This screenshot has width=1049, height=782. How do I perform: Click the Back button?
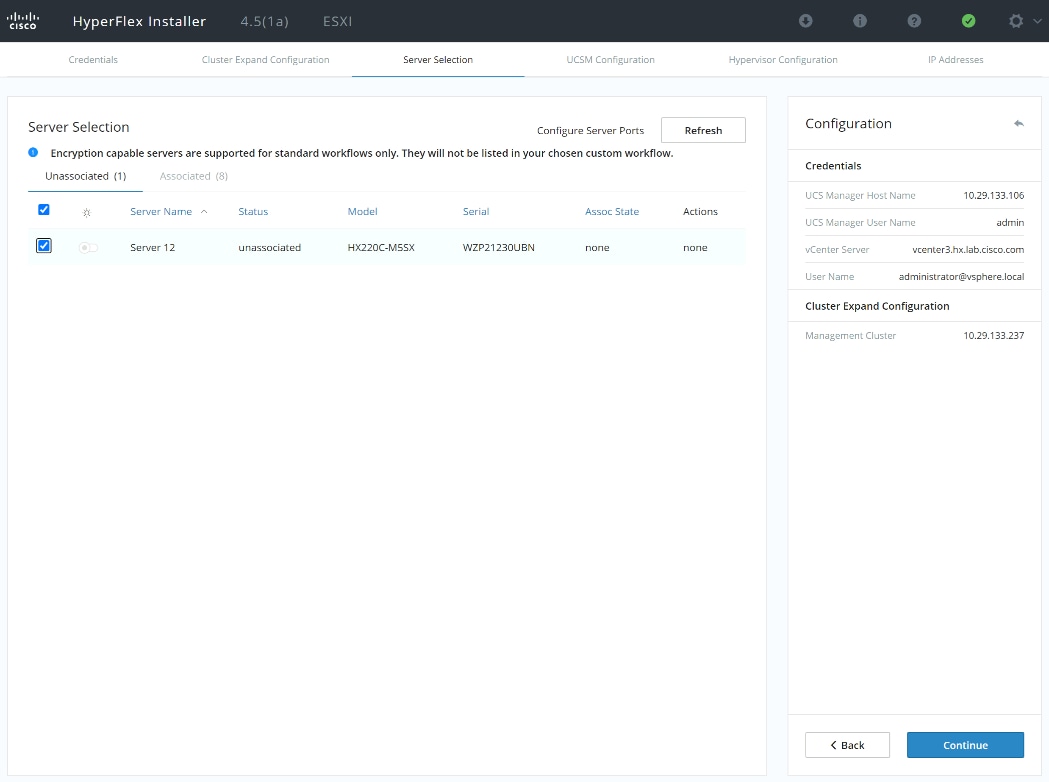tap(847, 745)
